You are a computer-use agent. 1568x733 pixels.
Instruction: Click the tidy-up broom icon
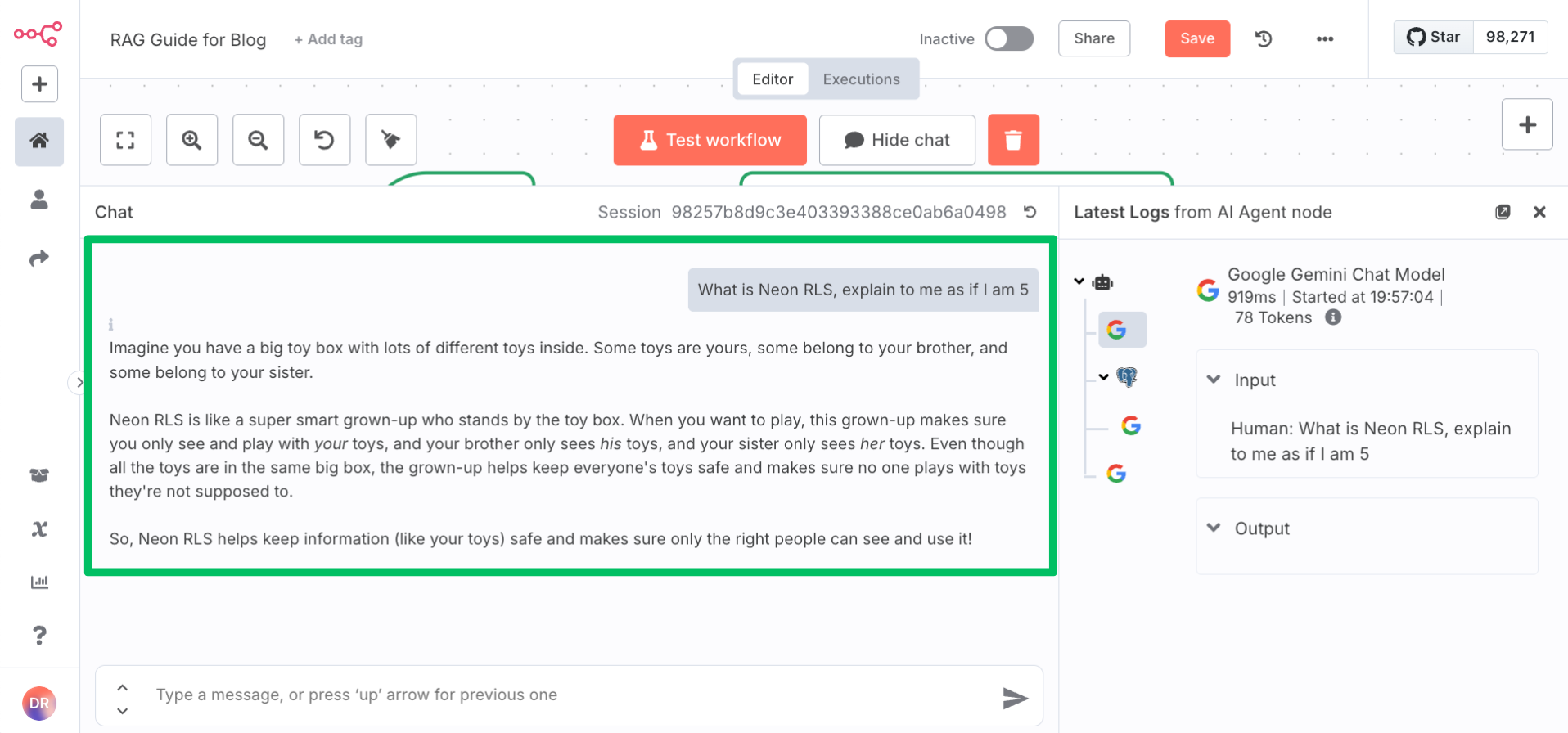390,140
